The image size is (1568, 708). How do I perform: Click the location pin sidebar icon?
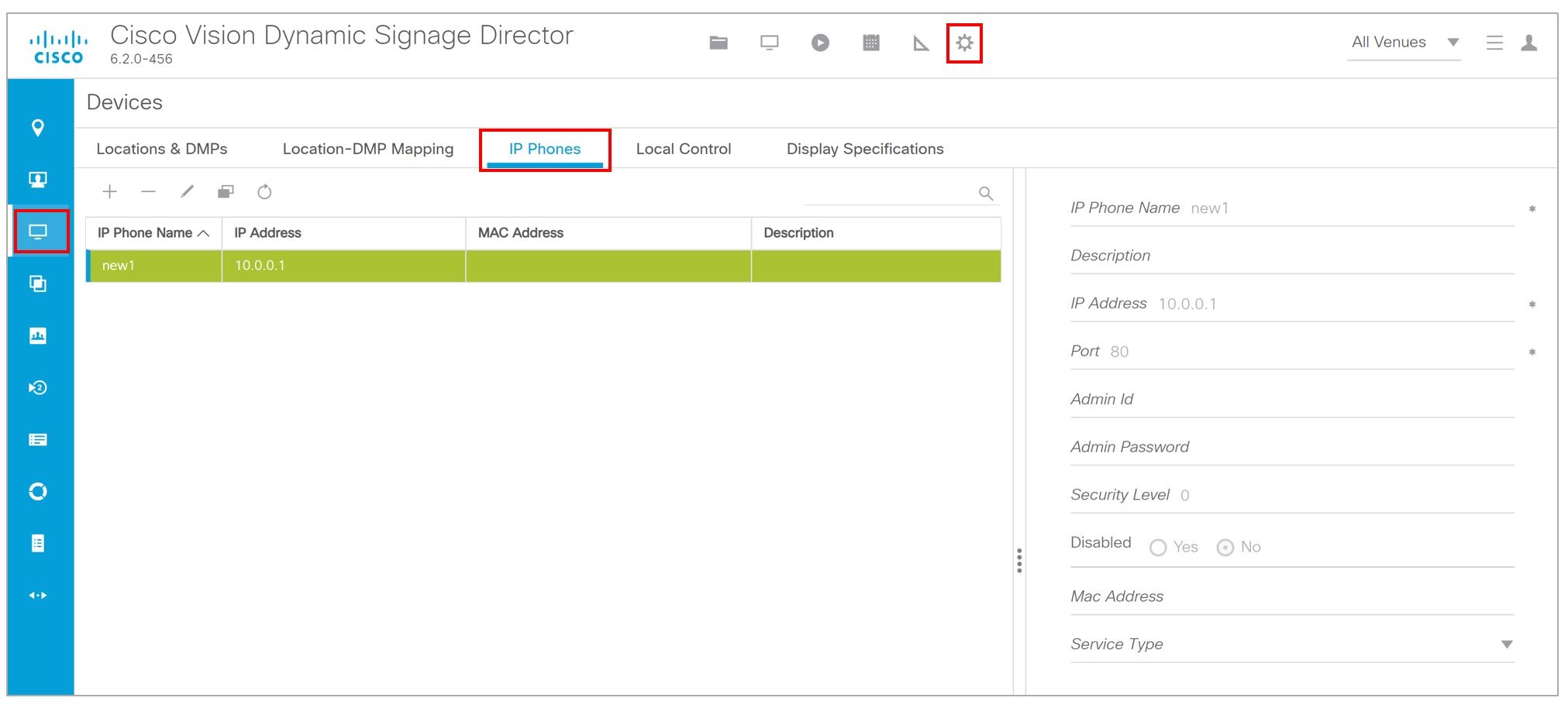[38, 128]
